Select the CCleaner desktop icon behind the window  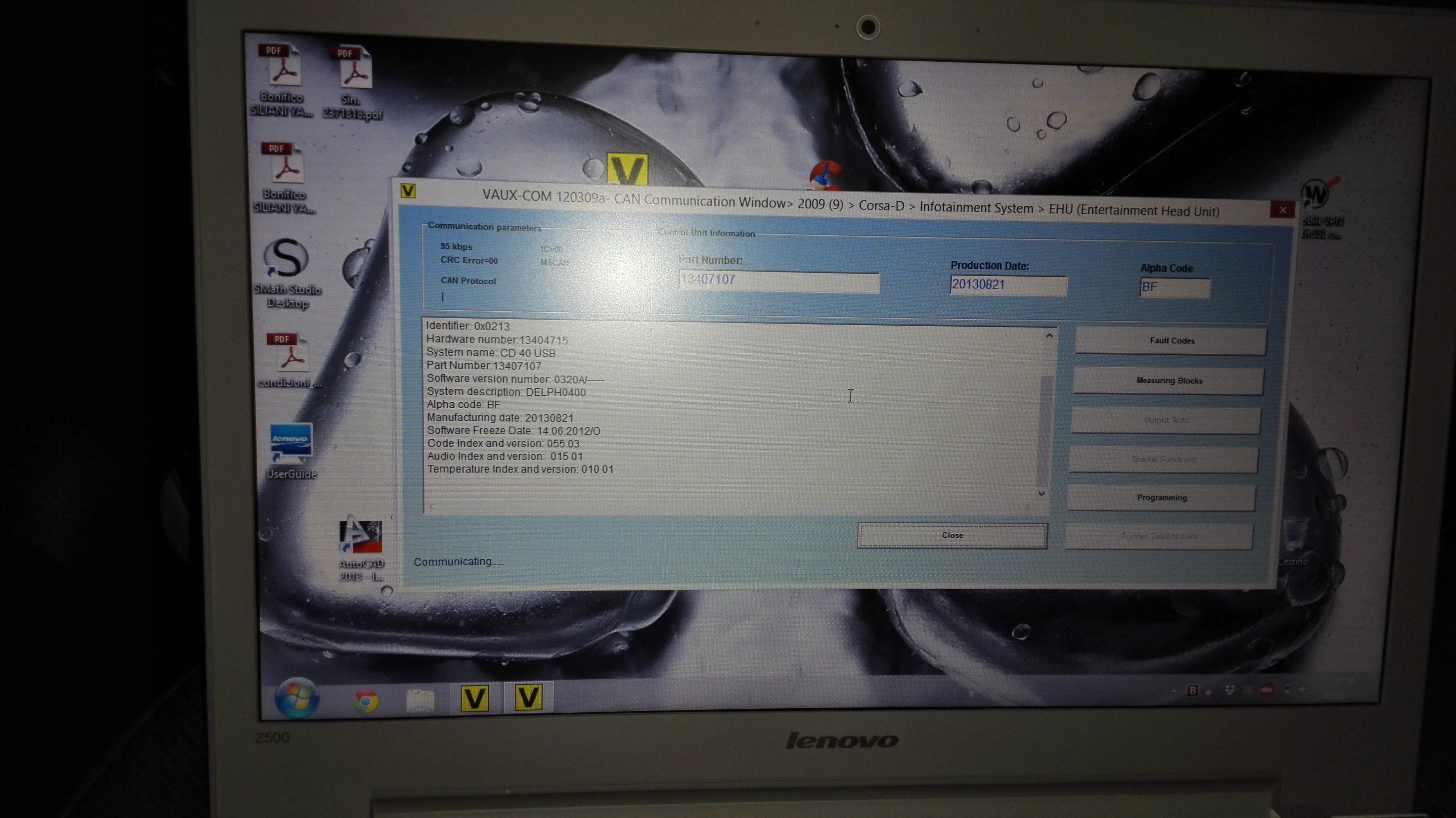(x=826, y=175)
